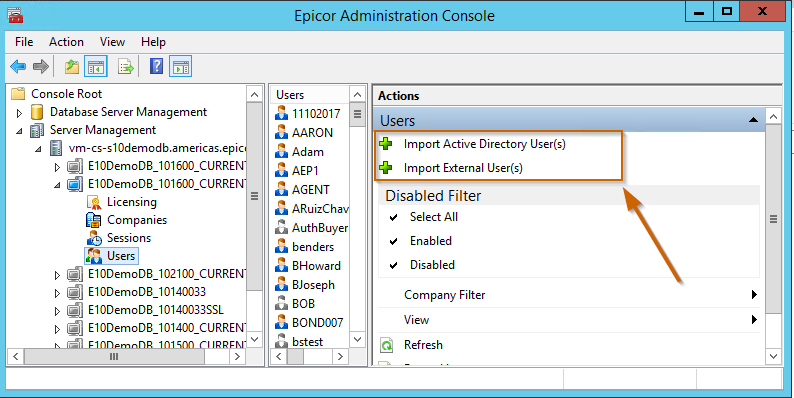Click Import Active Directory User(s)
The image size is (794, 398).
point(484,144)
